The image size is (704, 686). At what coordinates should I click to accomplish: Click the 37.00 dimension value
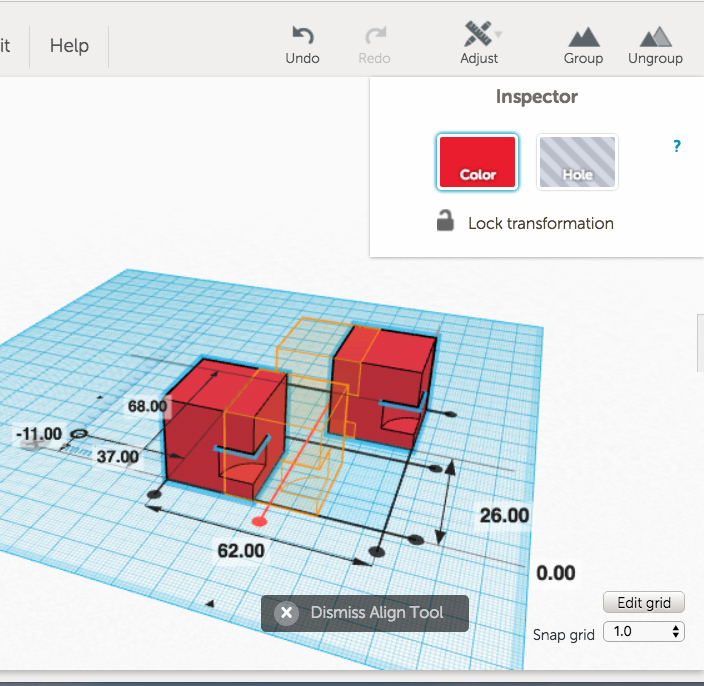(117, 457)
